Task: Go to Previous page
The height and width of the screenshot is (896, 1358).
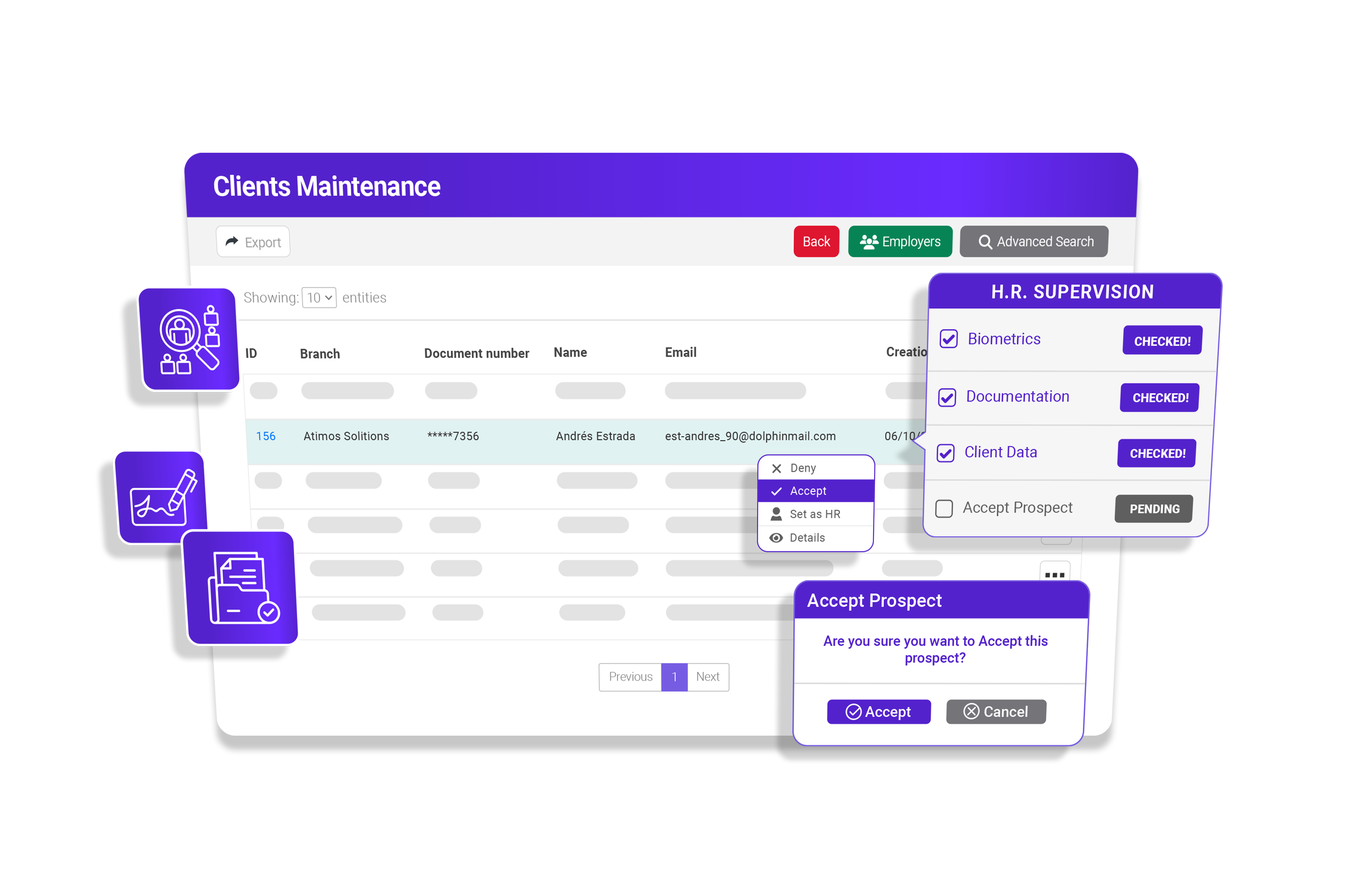Action: pyautogui.click(x=630, y=677)
